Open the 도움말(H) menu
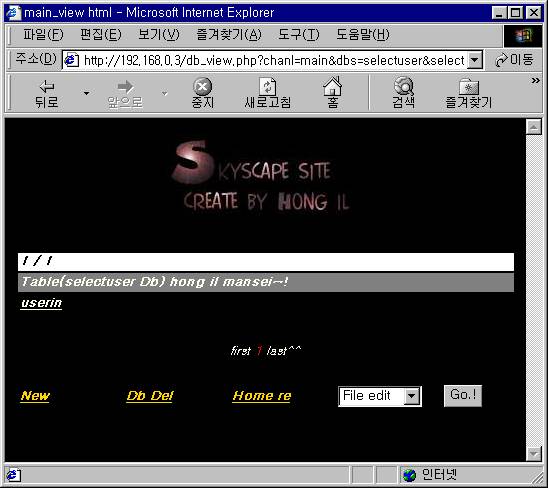 click(x=363, y=34)
